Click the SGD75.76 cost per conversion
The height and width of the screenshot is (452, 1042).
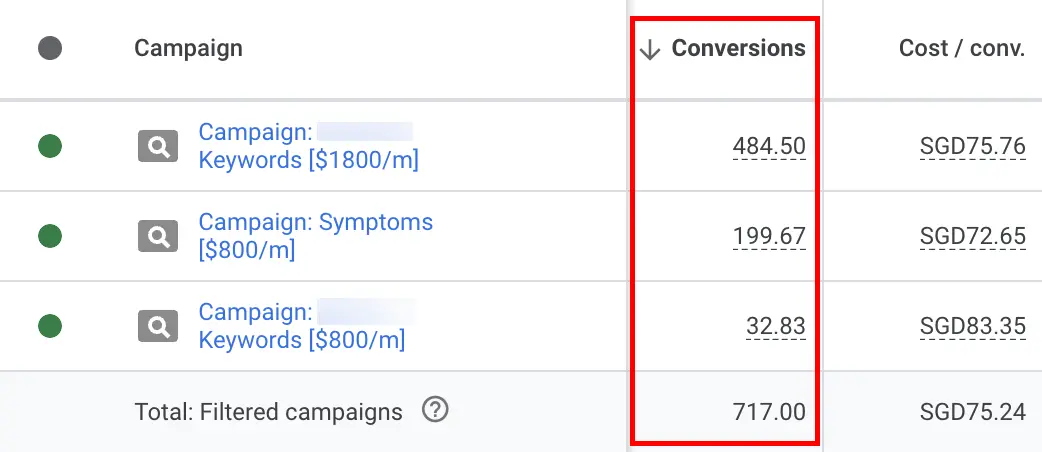click(x=972, y=147)
